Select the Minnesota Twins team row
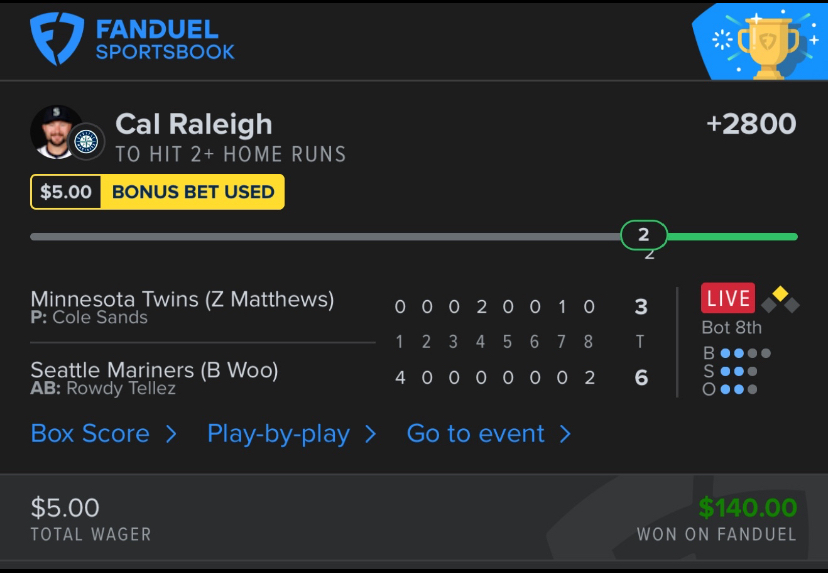828x573 pixels. point(182,306)
